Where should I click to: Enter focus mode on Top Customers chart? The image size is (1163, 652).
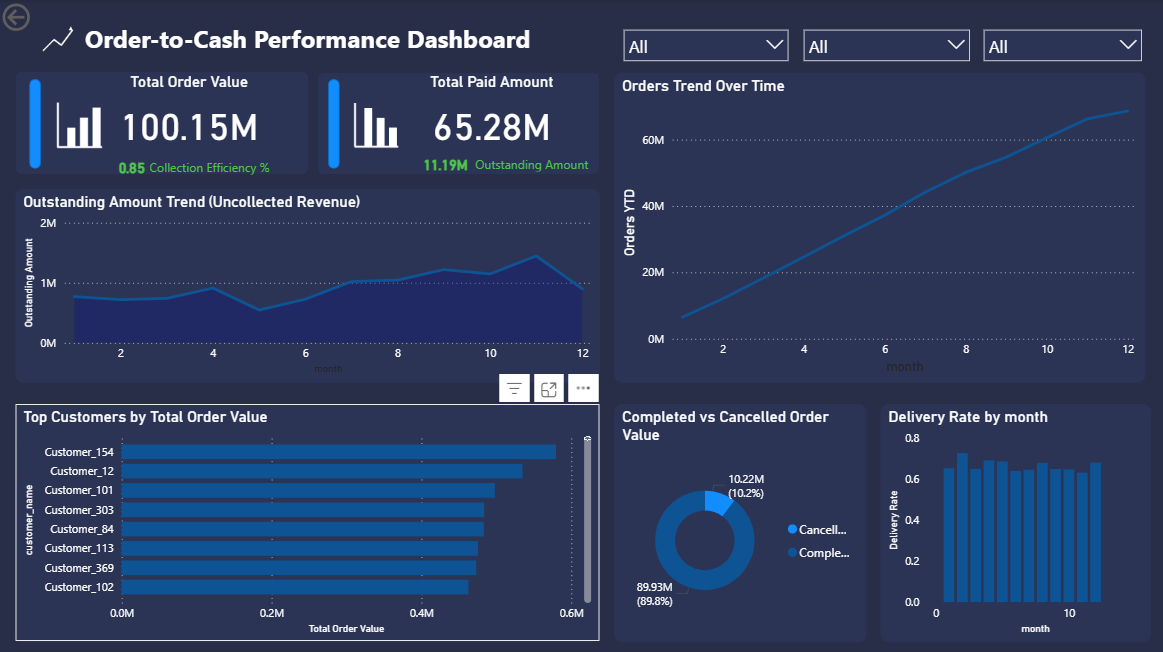tap(548, 388)
